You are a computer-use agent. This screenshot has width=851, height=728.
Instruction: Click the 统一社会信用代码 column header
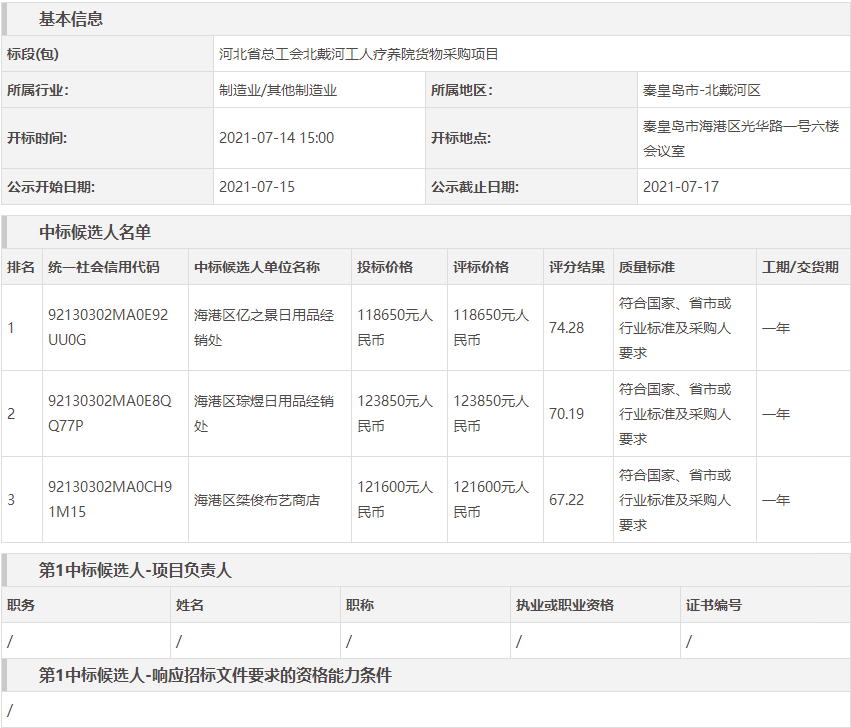(103, 267)
